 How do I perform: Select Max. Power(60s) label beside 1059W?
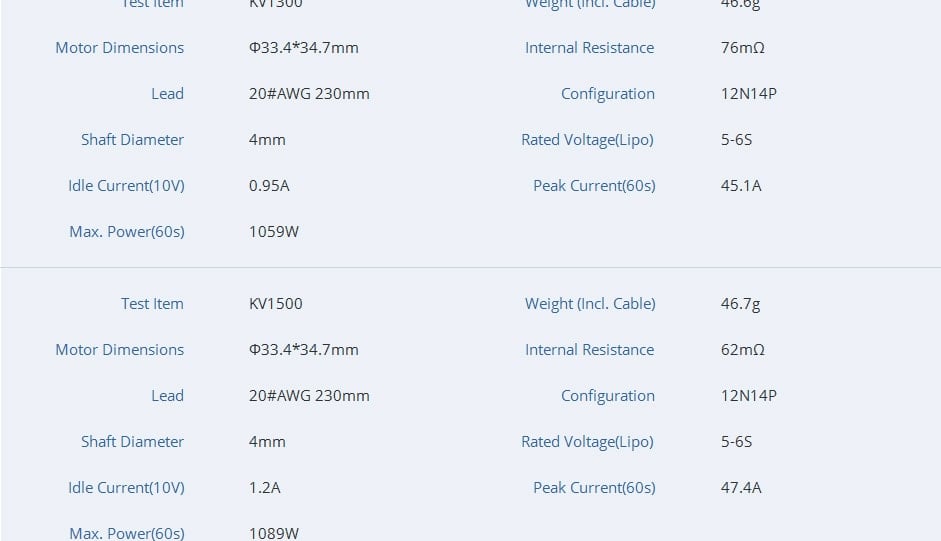[x=127, y=232]
